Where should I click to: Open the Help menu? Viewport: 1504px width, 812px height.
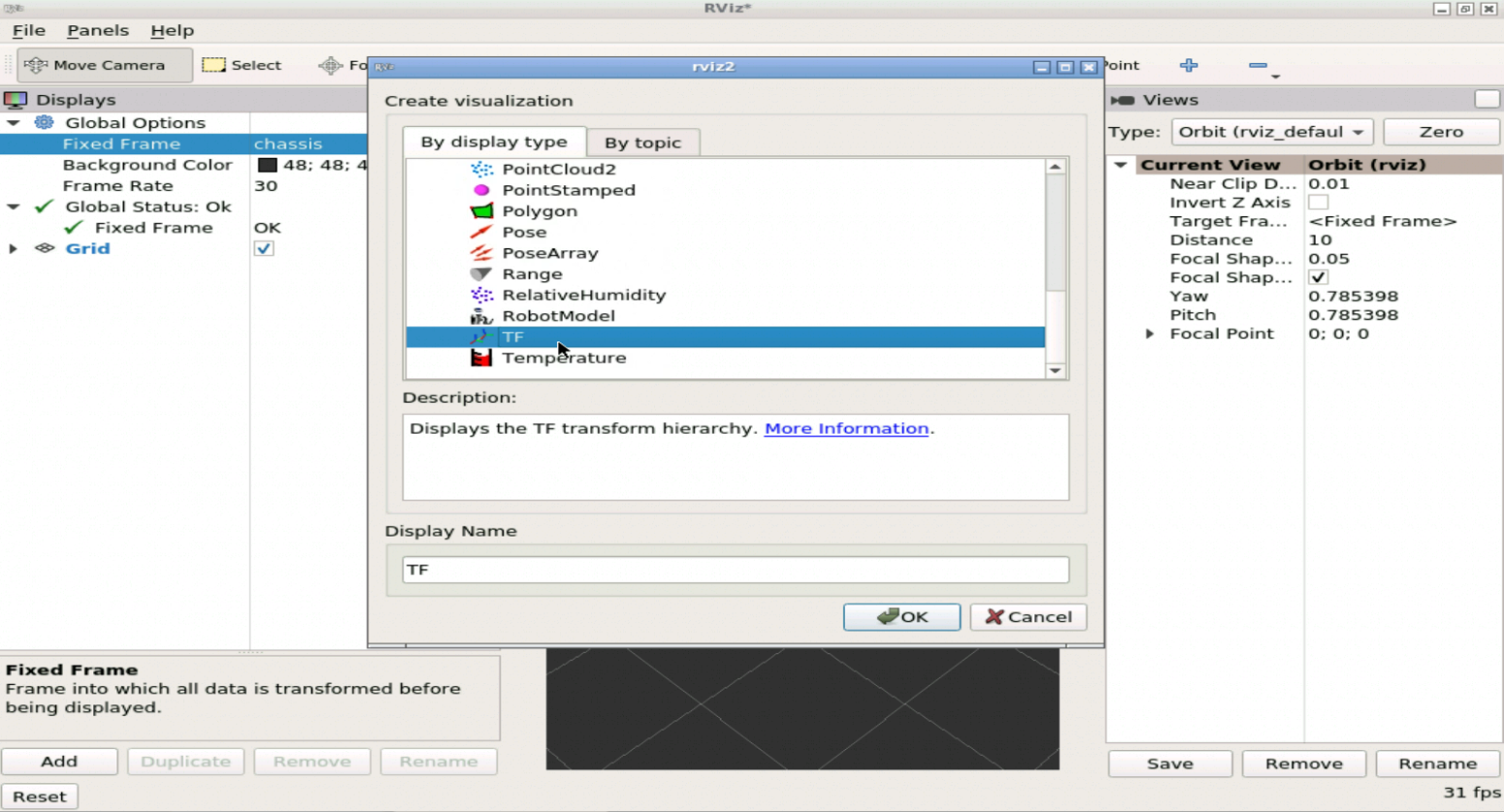tap(172, 31)
